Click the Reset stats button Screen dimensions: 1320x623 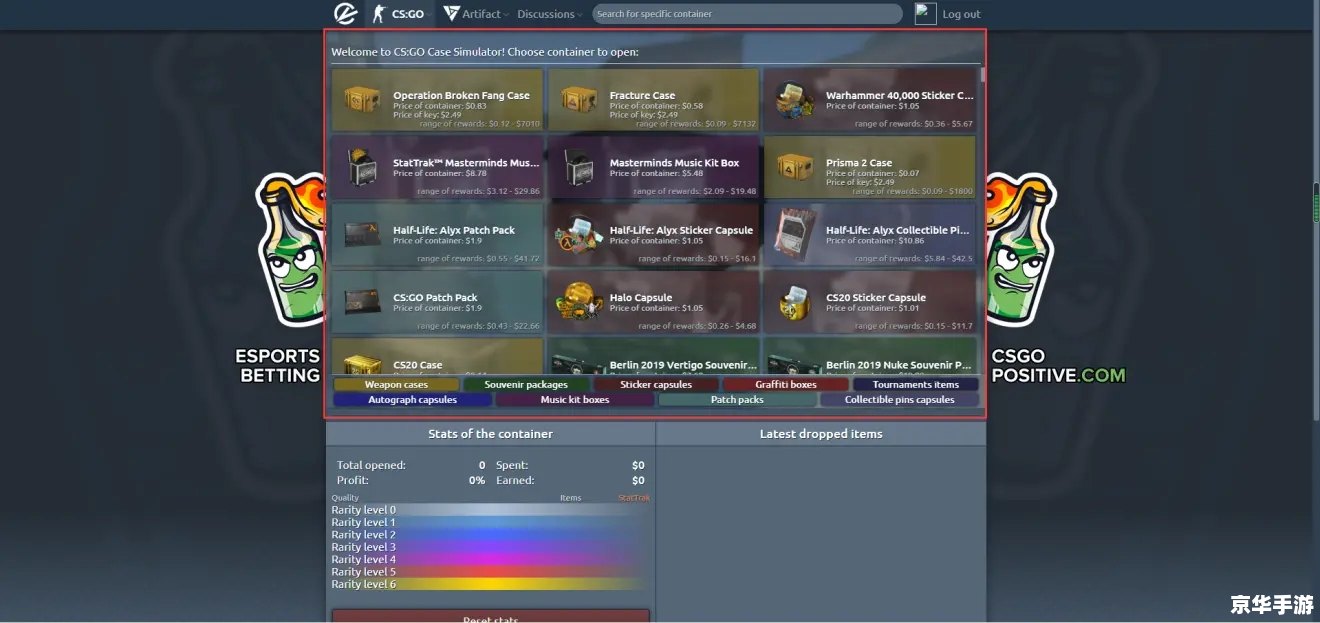[490, 617]
